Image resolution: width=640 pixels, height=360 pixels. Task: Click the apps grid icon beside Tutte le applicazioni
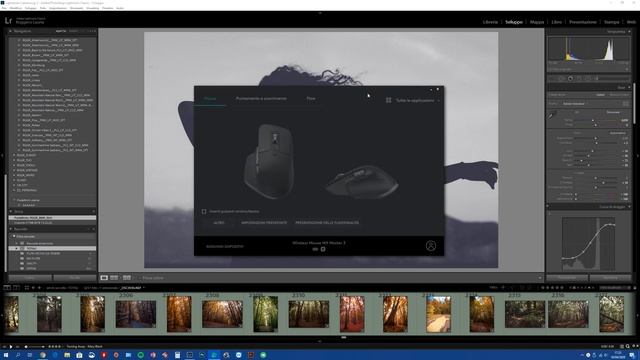point(389,100)
